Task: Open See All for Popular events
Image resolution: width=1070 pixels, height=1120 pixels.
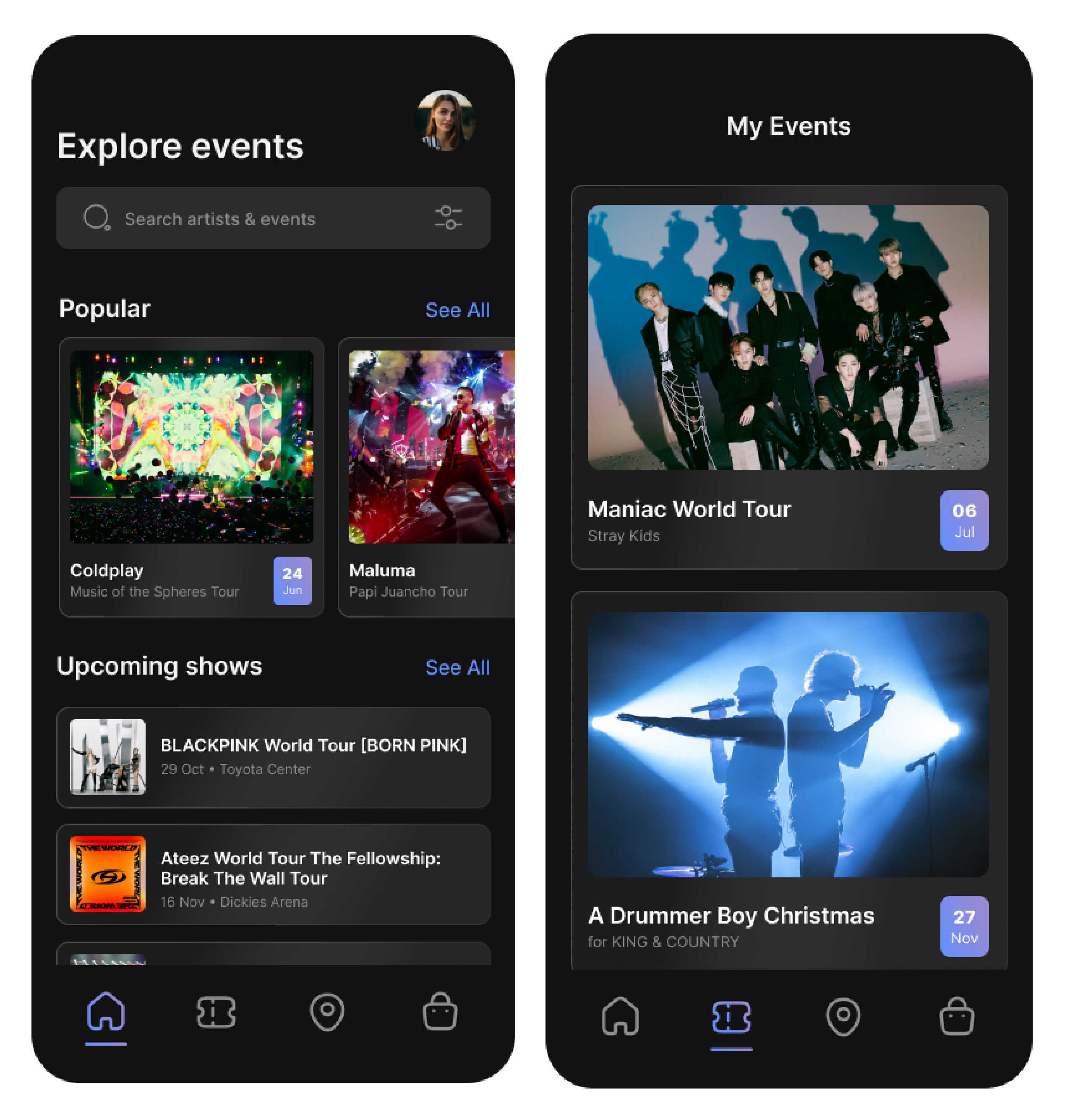Action: 457,310
